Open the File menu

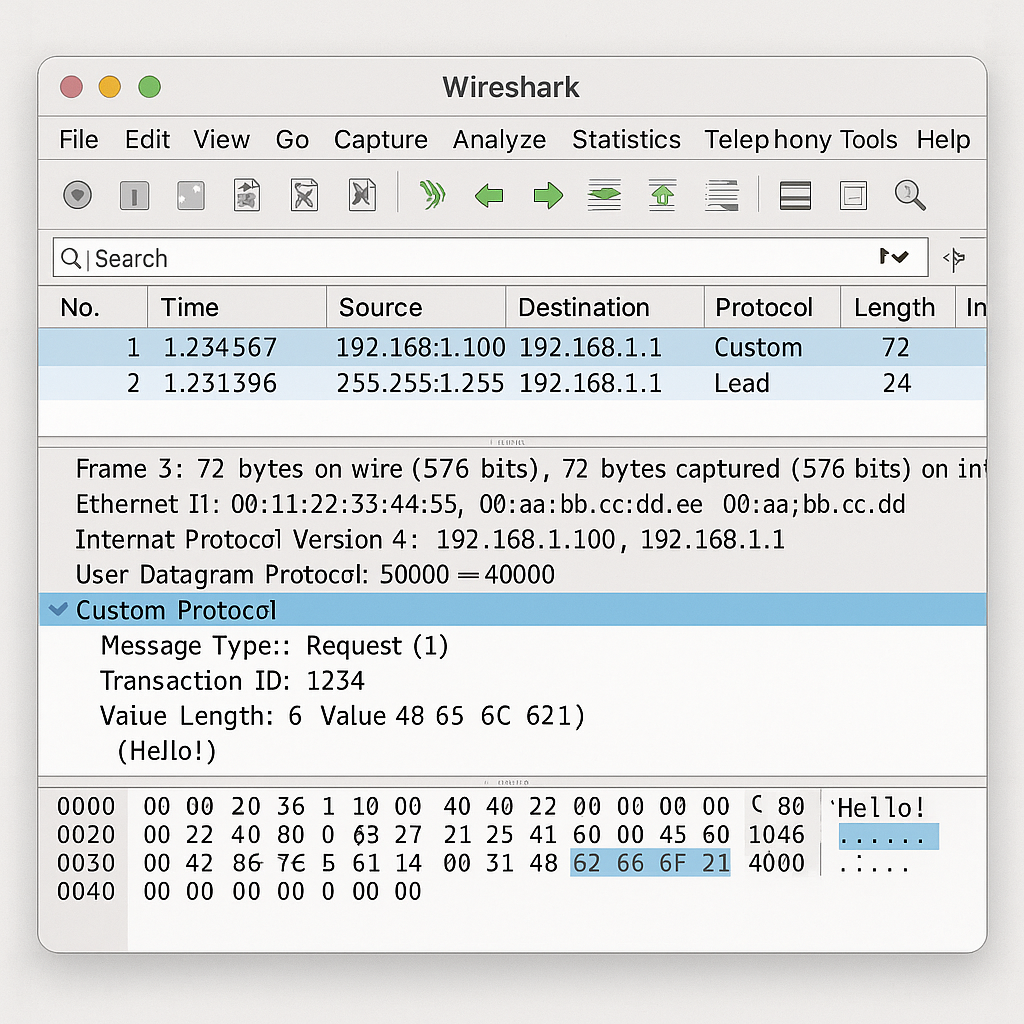[x=78, y=140]
